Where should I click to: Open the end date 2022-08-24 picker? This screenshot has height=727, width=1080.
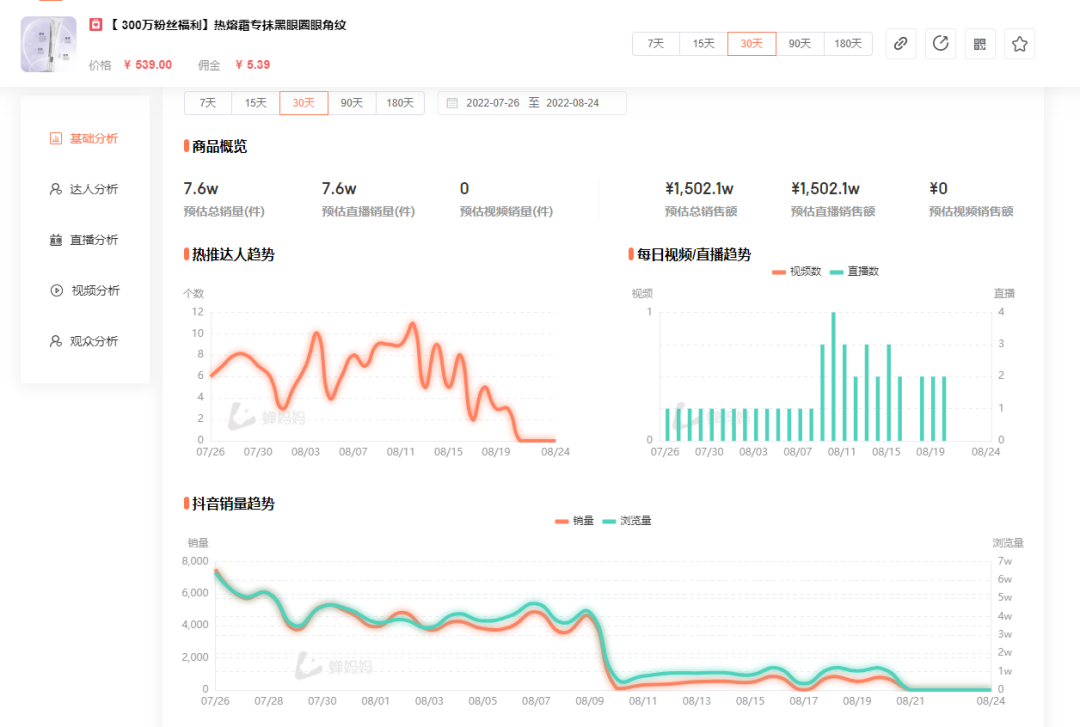tap(572, 103)
